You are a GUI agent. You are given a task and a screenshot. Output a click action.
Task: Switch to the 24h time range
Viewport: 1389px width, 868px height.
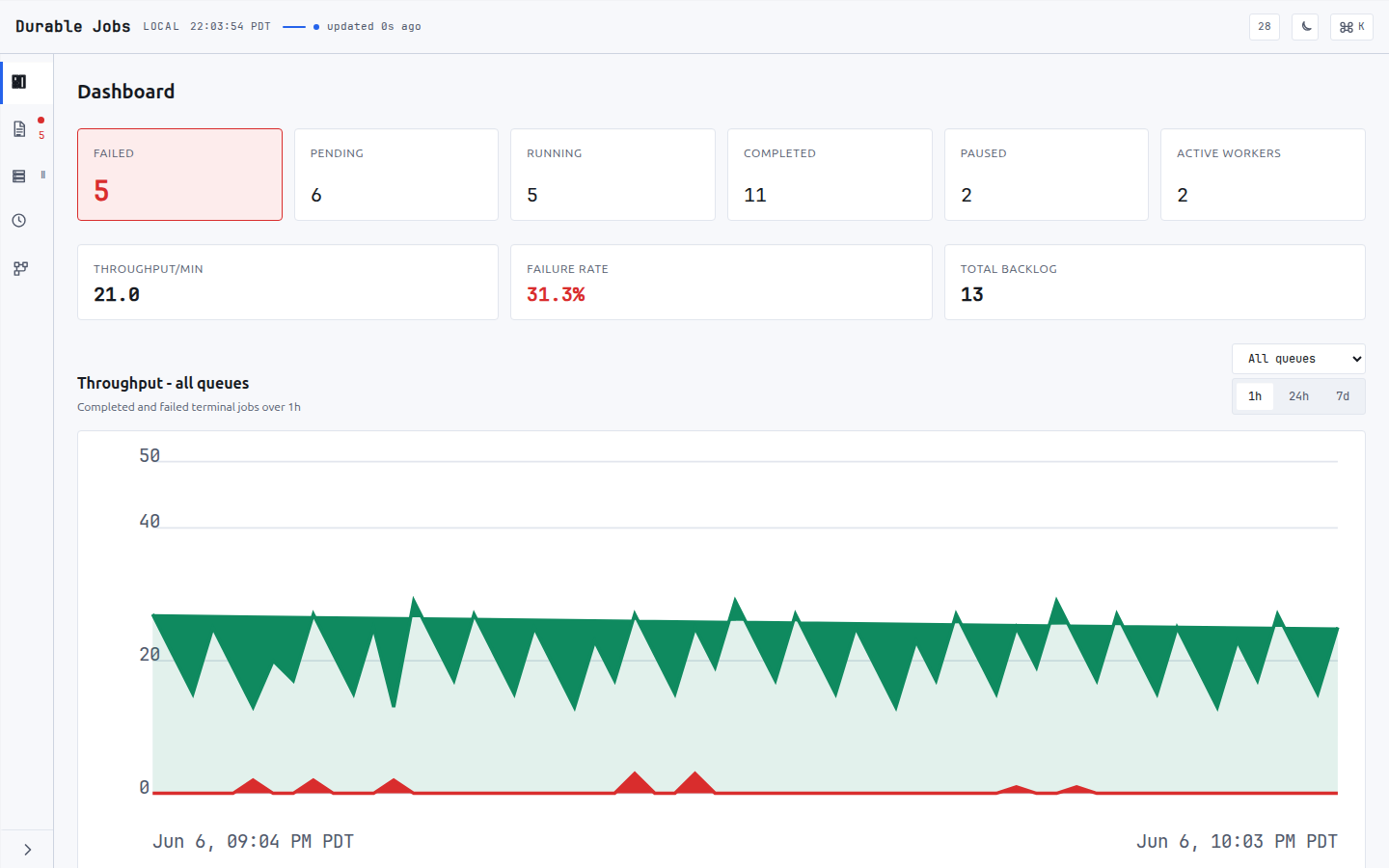(1298, 396)
